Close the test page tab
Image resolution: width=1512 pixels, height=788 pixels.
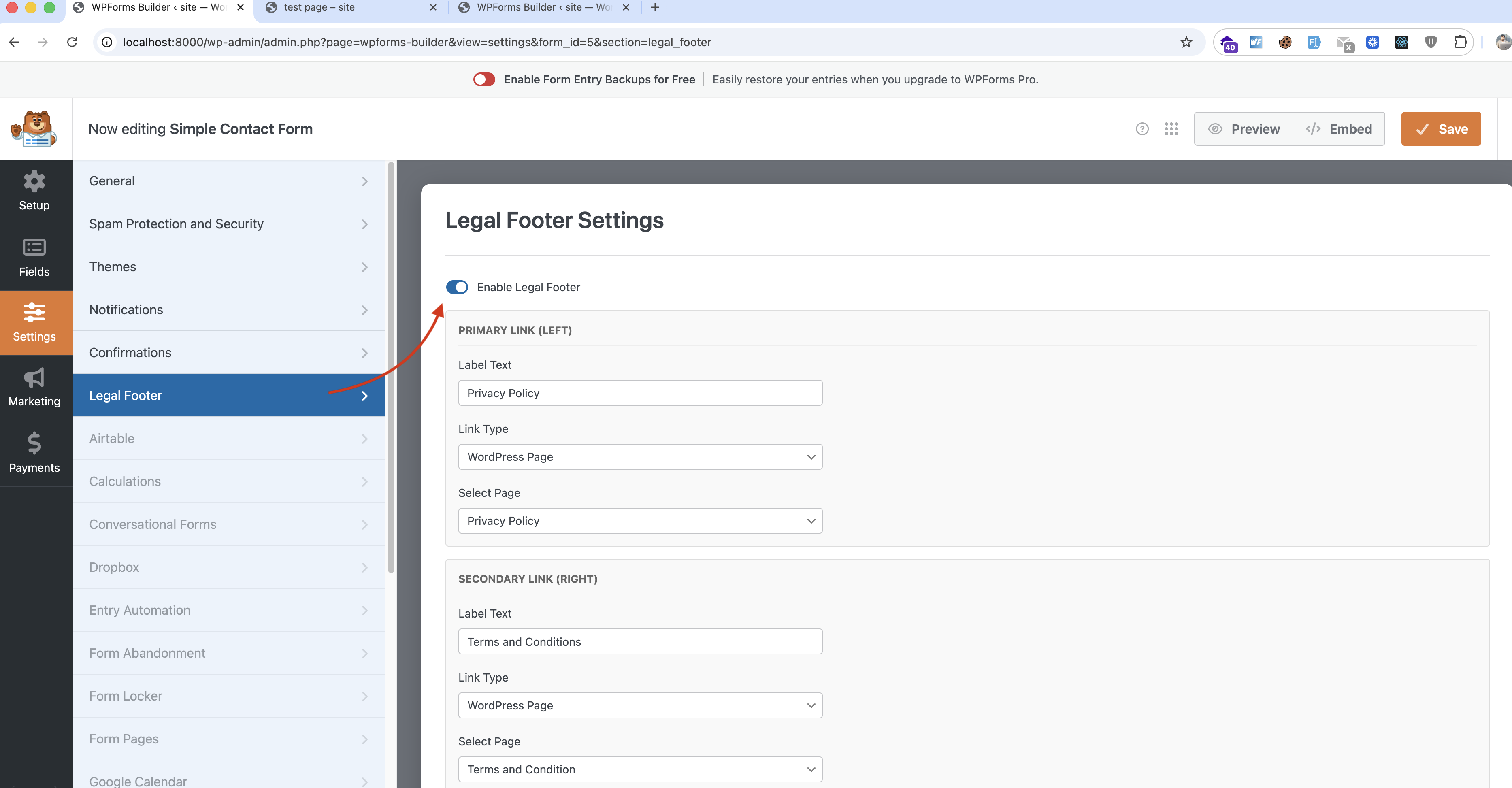tap(433, 8)
